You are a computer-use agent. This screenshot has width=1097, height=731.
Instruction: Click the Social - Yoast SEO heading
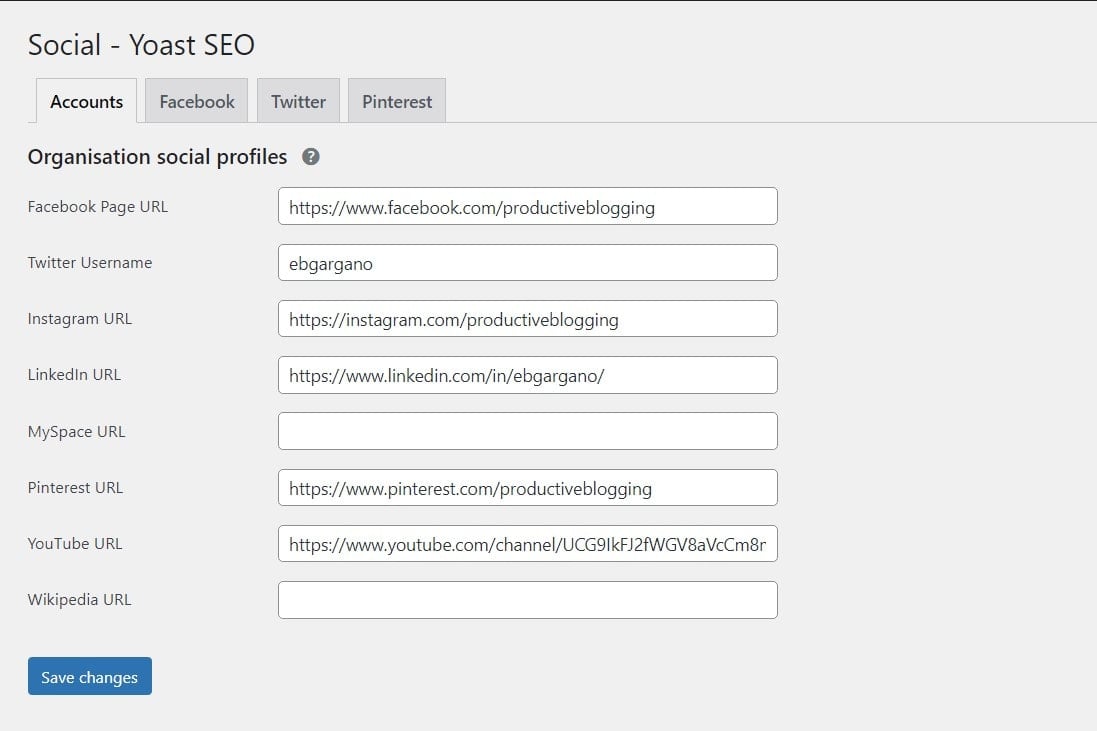[141, 45]
